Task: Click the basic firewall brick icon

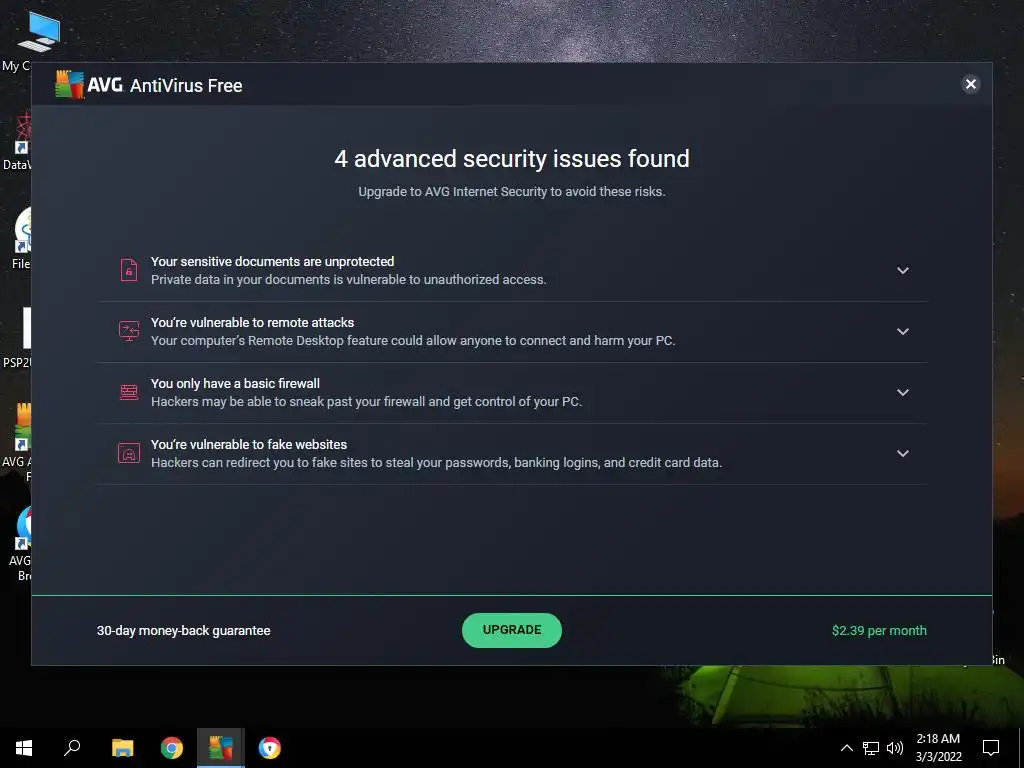Action: click(129, 392)
